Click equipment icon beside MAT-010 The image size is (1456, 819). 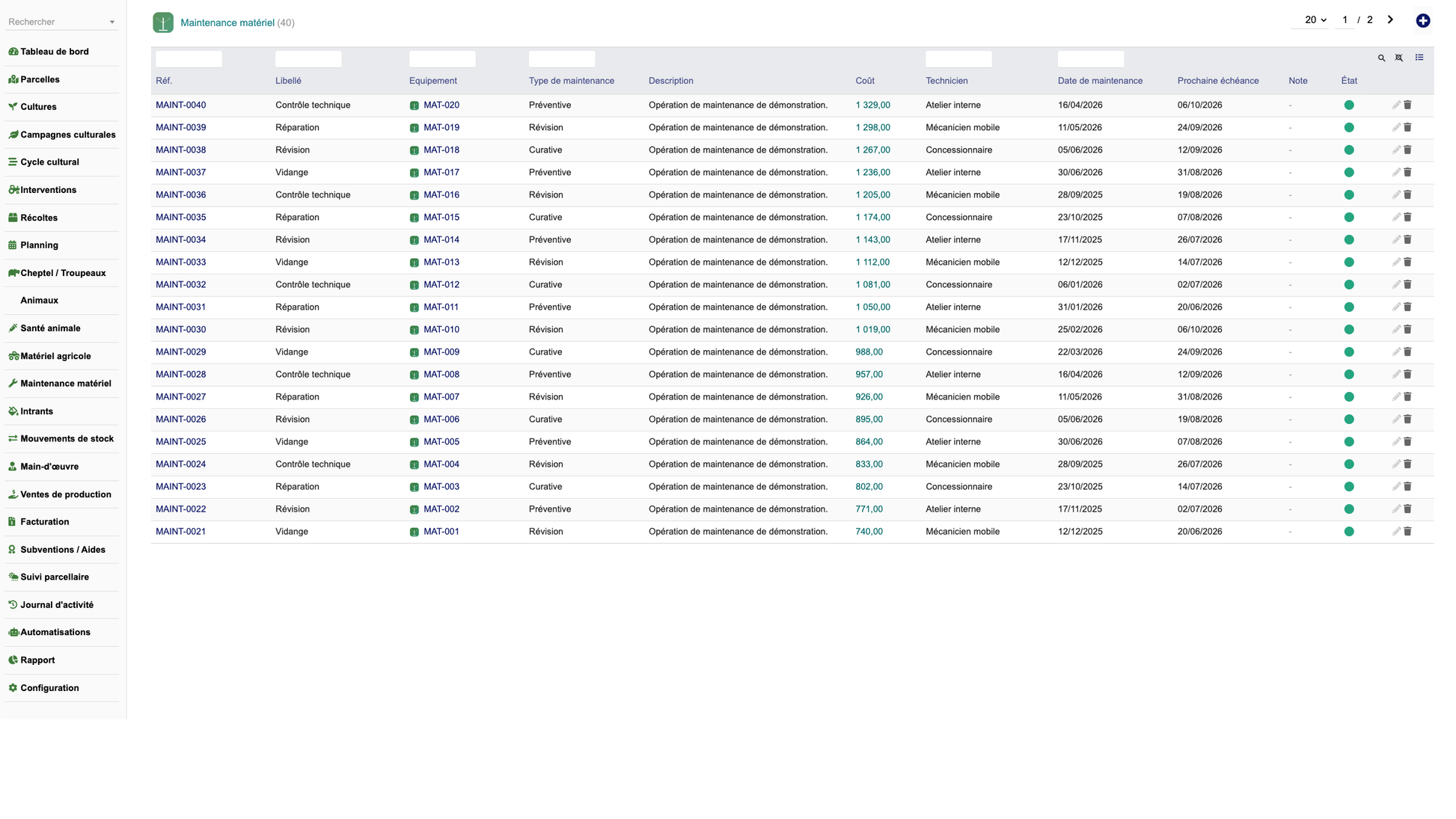[x=414, y=330]
